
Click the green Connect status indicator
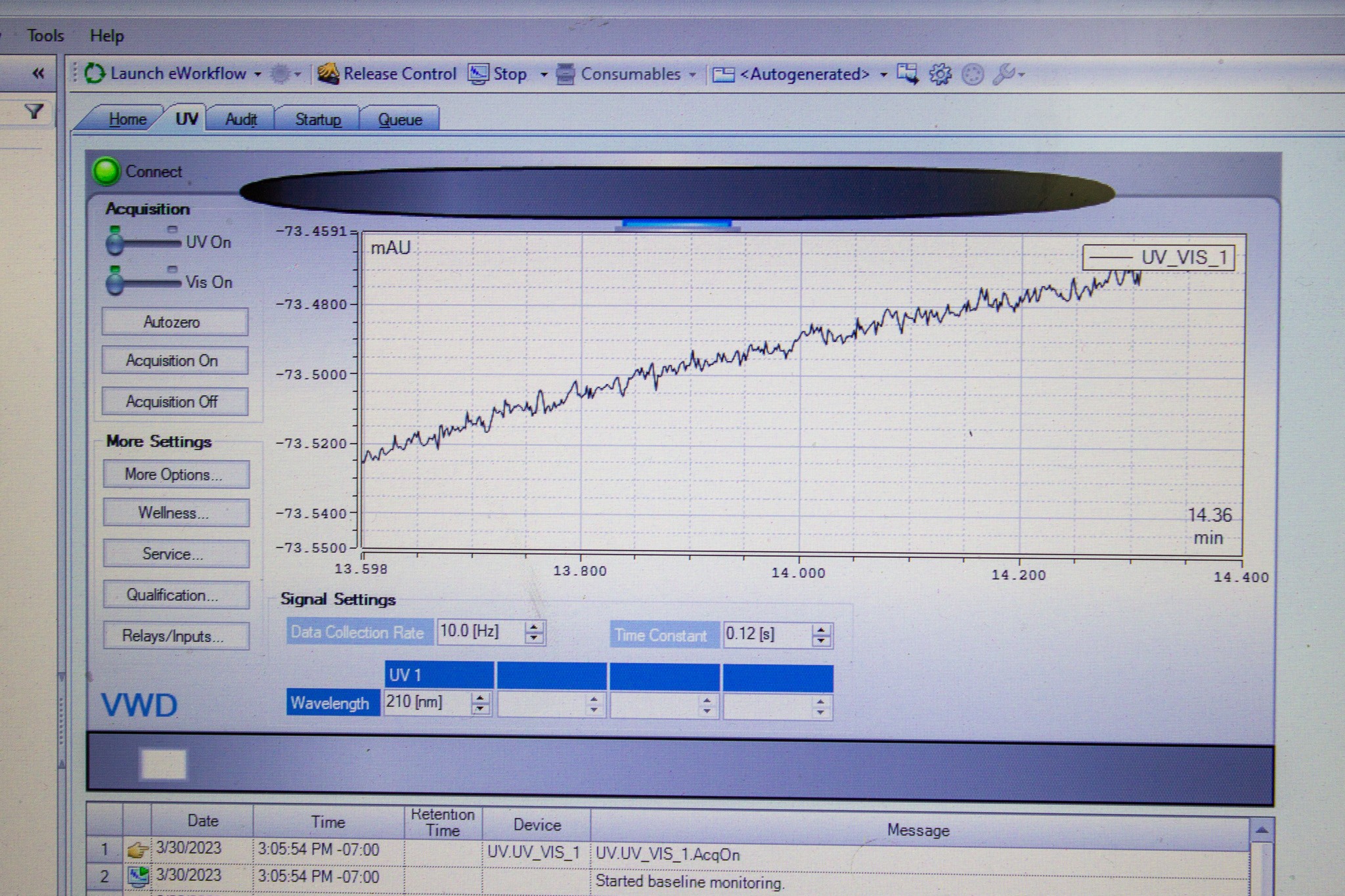click(x=107, y=171)
